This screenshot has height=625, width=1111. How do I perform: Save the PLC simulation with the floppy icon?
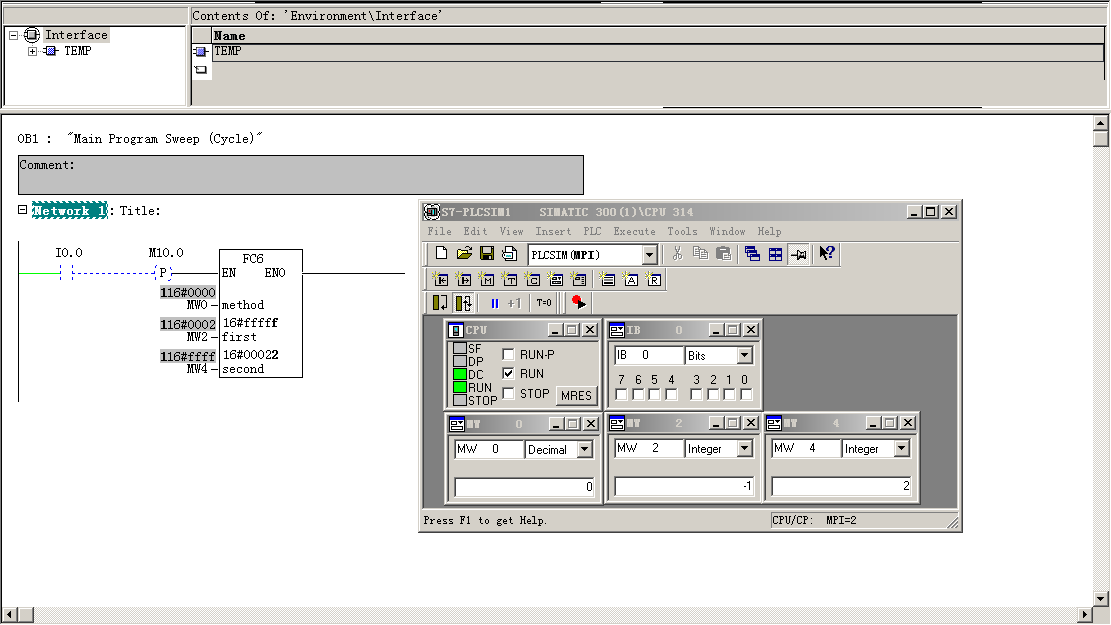tap(487, 254)
